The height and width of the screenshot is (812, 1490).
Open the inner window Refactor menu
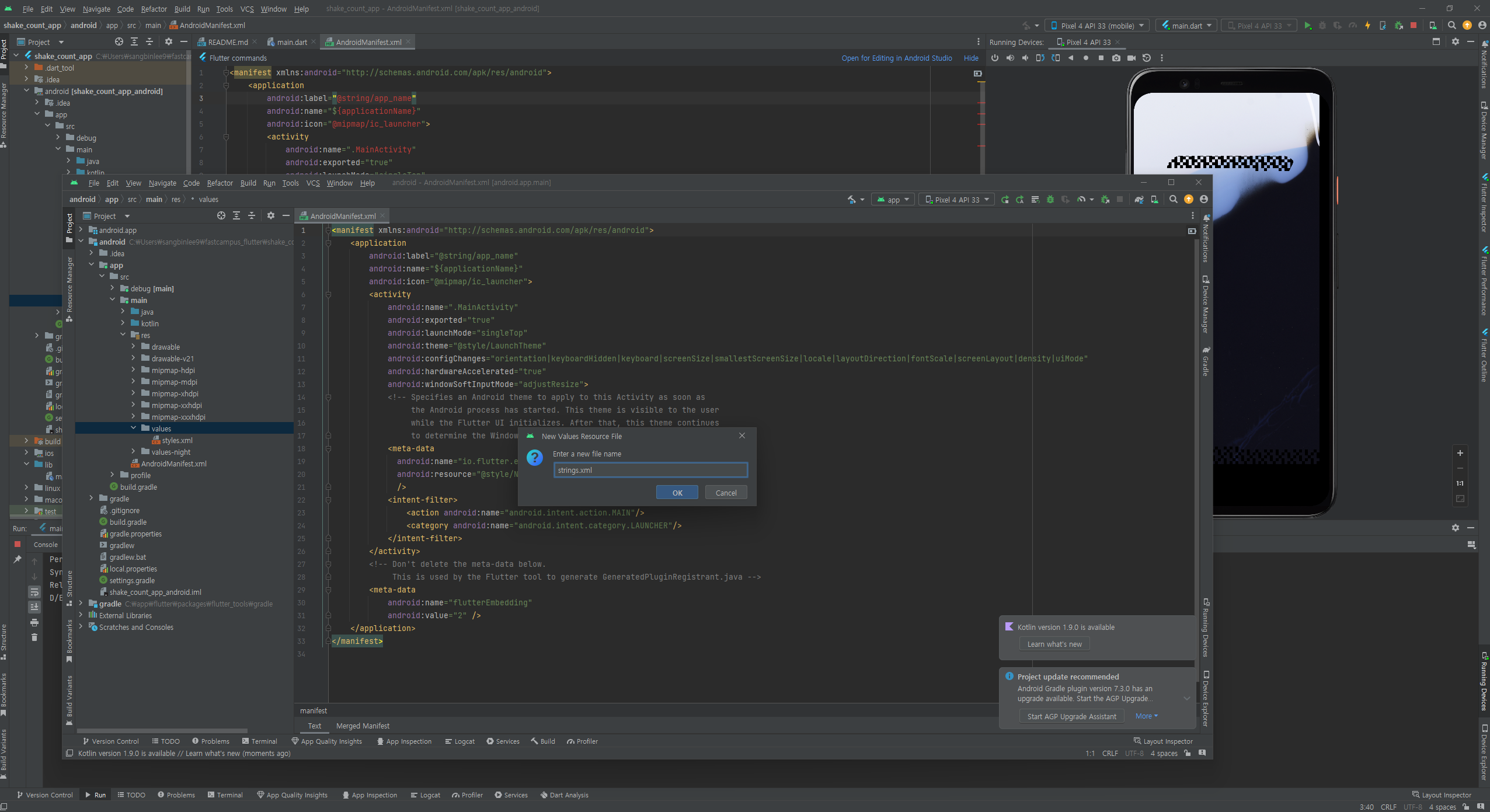220,183
